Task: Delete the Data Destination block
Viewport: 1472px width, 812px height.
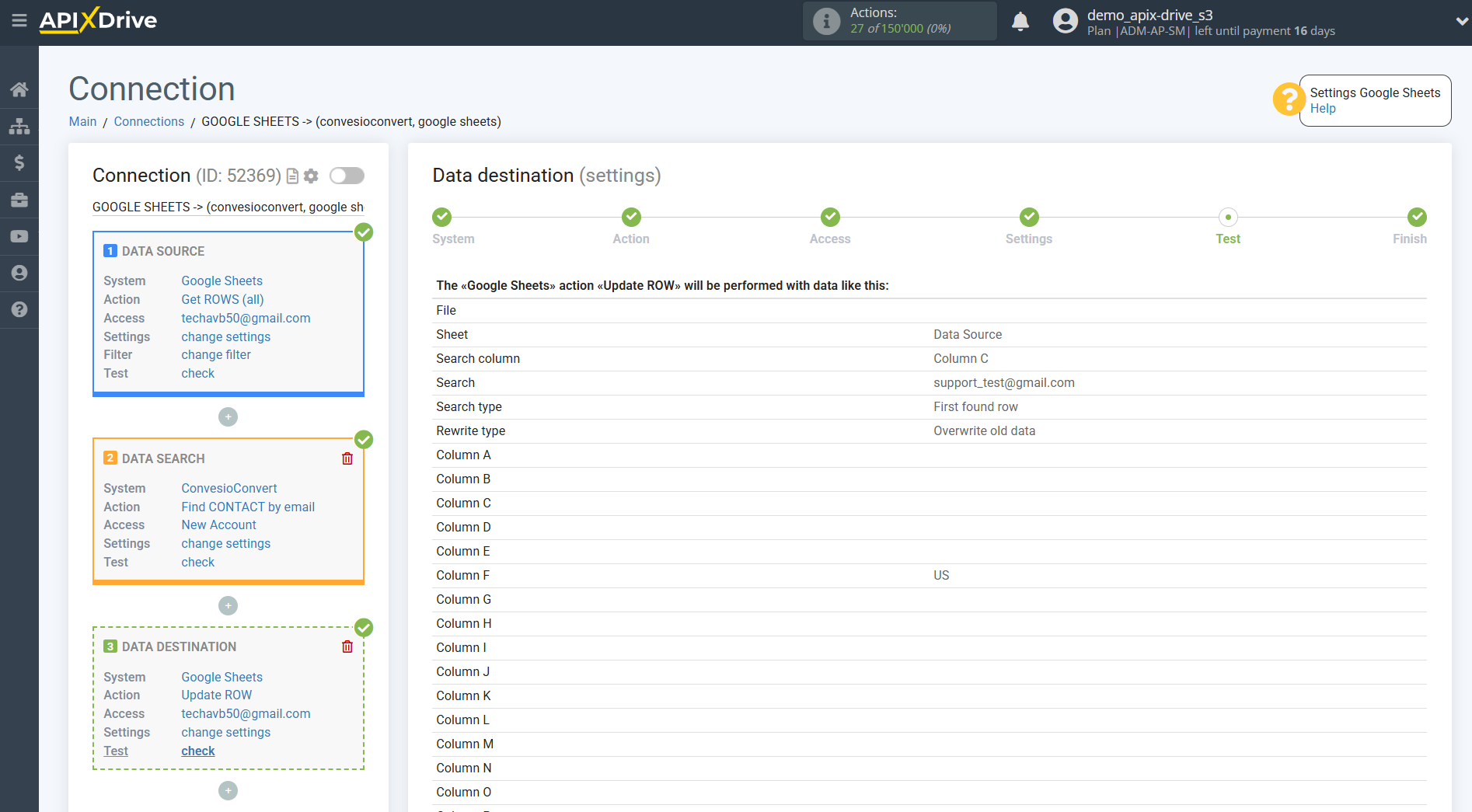Action: pyautogui.click(x=347, y=646)
